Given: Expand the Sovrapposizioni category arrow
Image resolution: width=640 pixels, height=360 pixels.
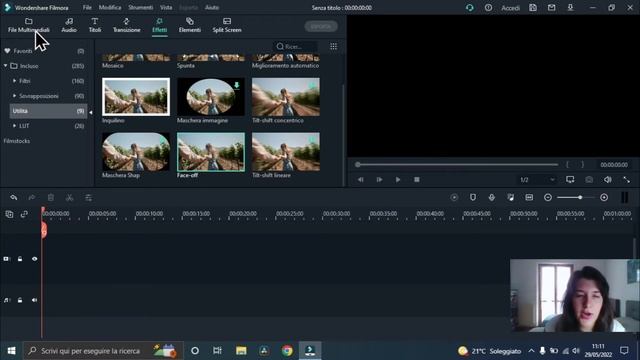Looking at the screenshot, I should [14, 96].
